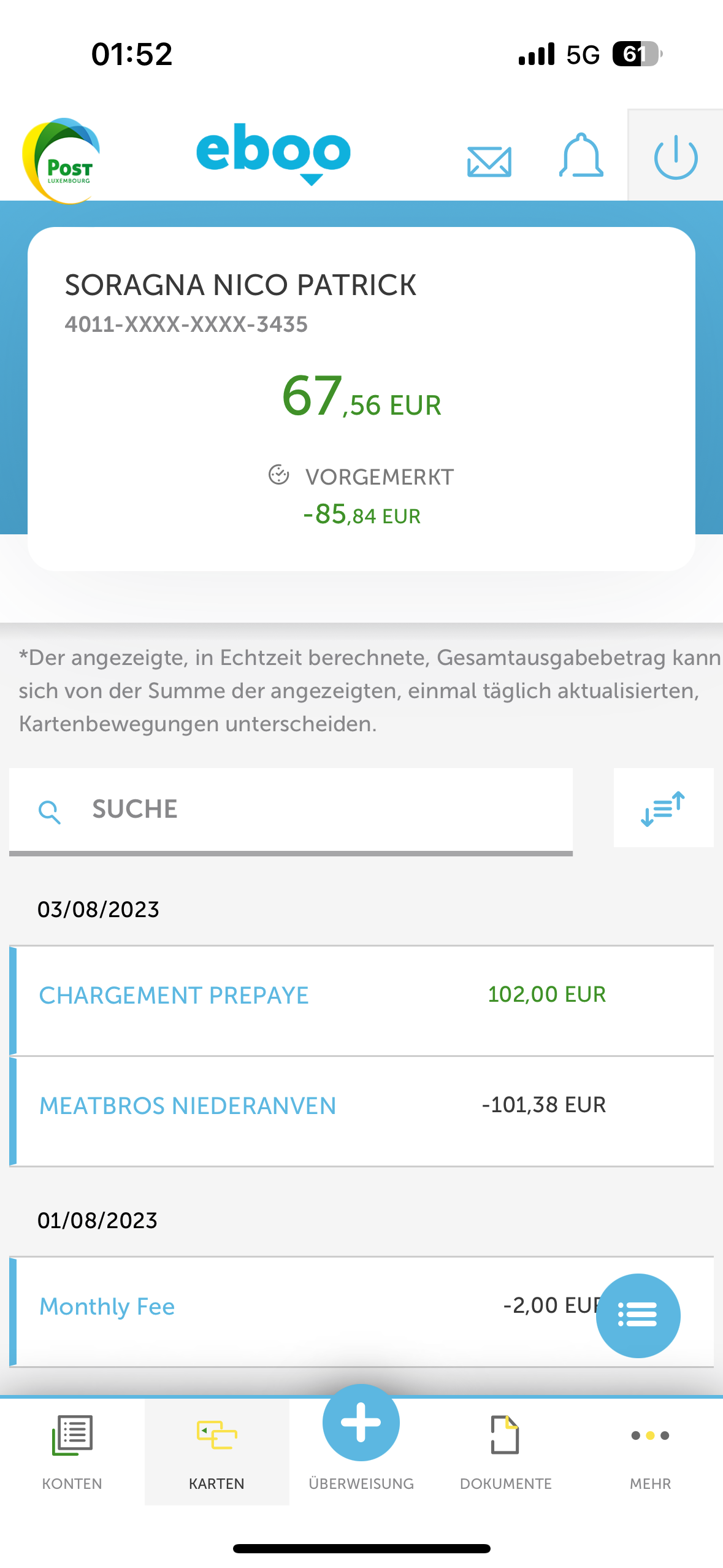Open notifications bell icon
Image resolution: width=723 pixels, height=1568 pixels.
coord(581,156)
